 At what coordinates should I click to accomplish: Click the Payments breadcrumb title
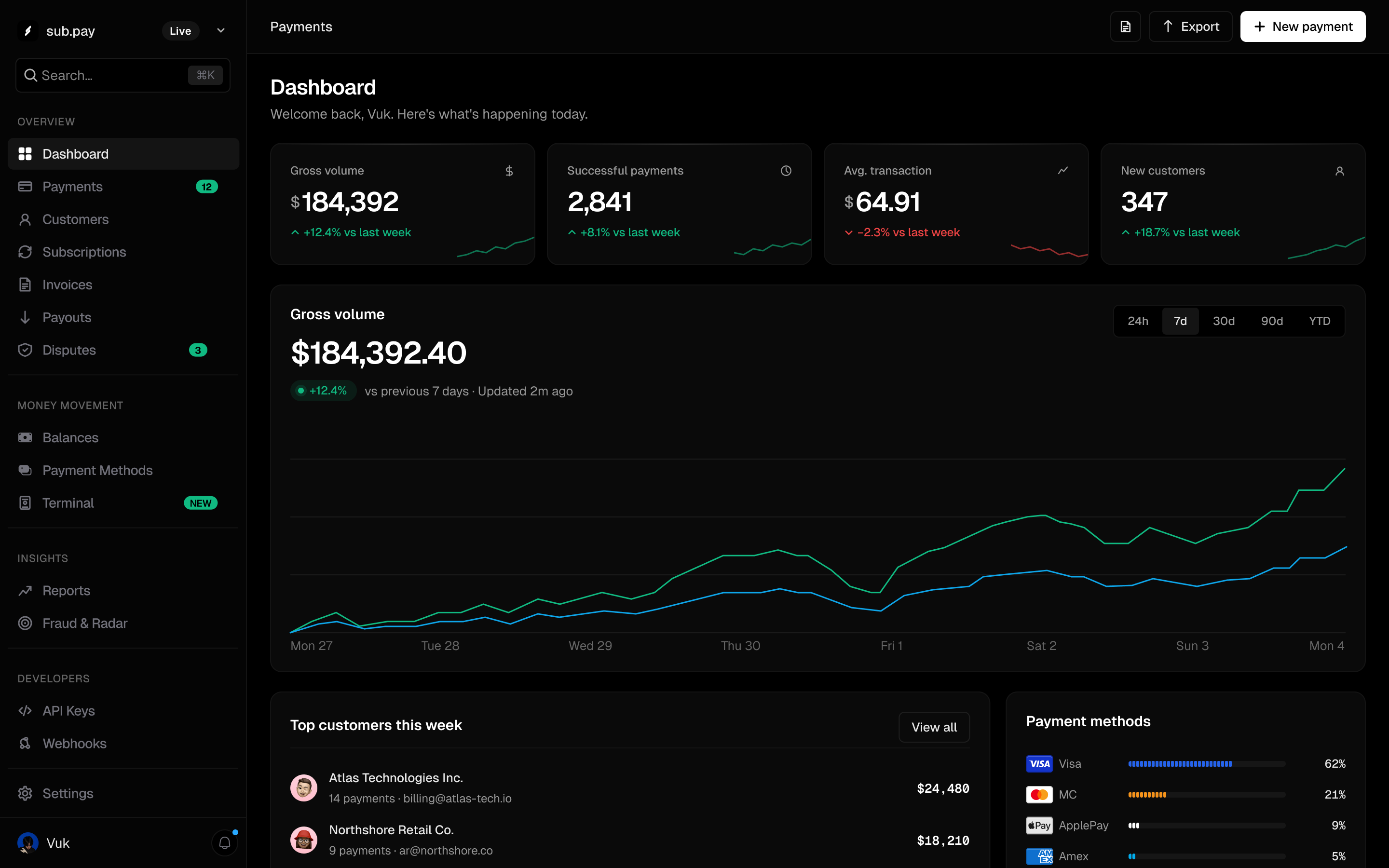tap(301, 27)
